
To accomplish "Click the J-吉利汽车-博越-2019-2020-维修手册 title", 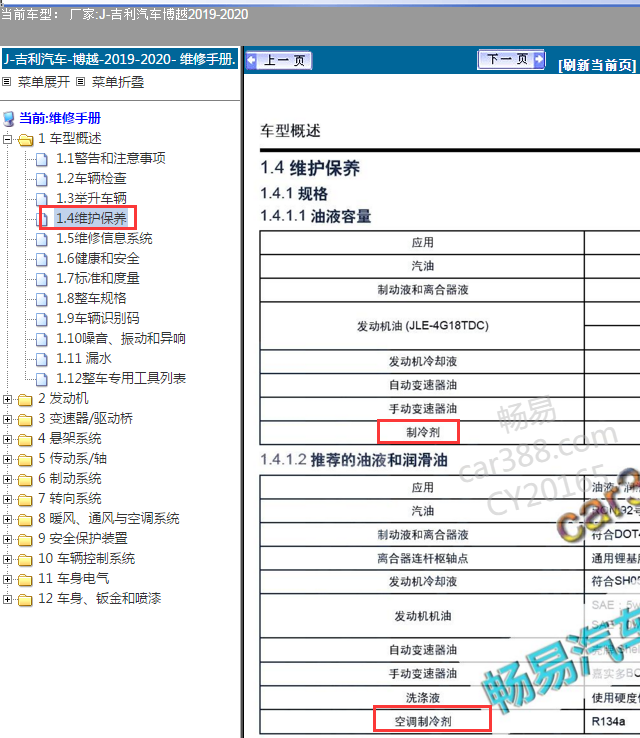I will click(x=119, y=59).
